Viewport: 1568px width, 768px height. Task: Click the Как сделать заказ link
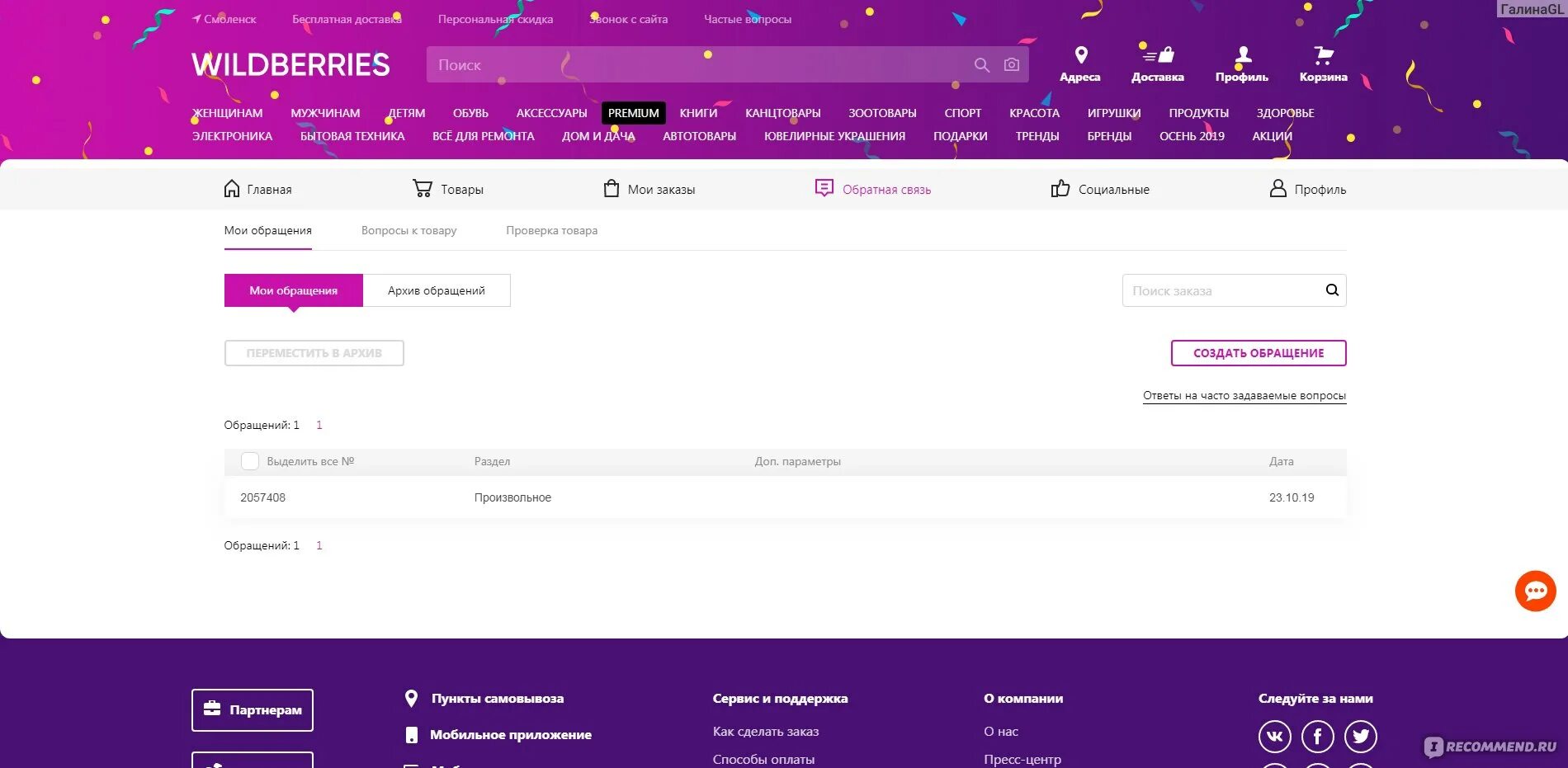(766, 732)
